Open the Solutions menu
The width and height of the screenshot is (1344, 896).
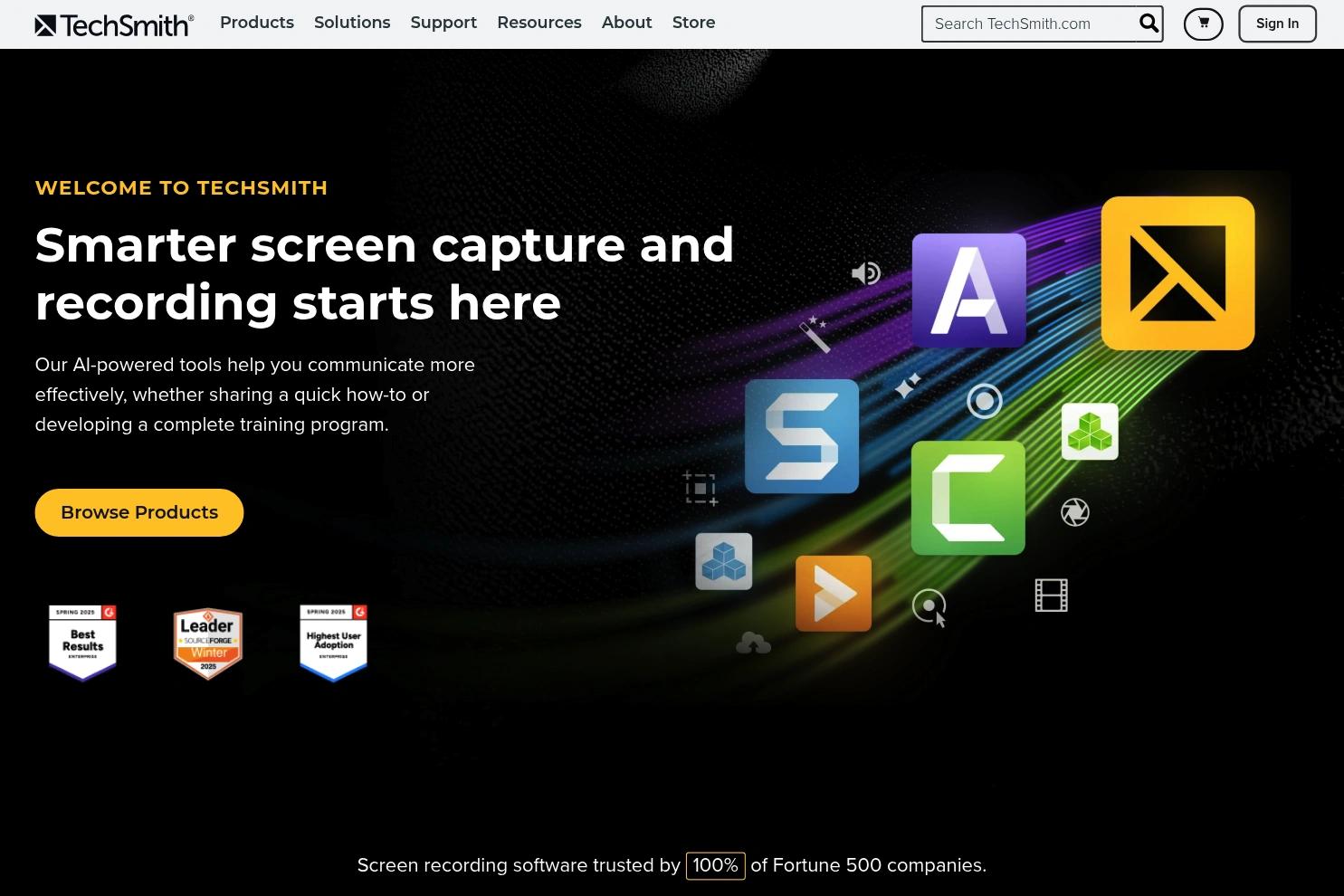point(352,23)
